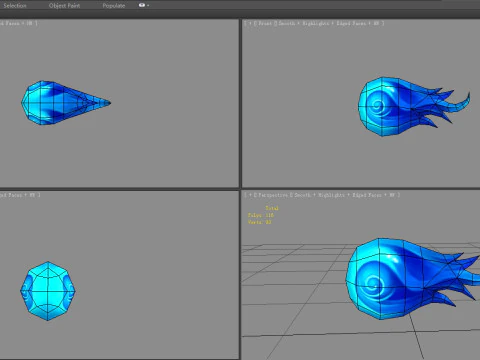Viewport: 480px width, 360px height.
Task: Switch to the Populate ribbon tab
Action: pyautogui.click(x=114, y=6)
